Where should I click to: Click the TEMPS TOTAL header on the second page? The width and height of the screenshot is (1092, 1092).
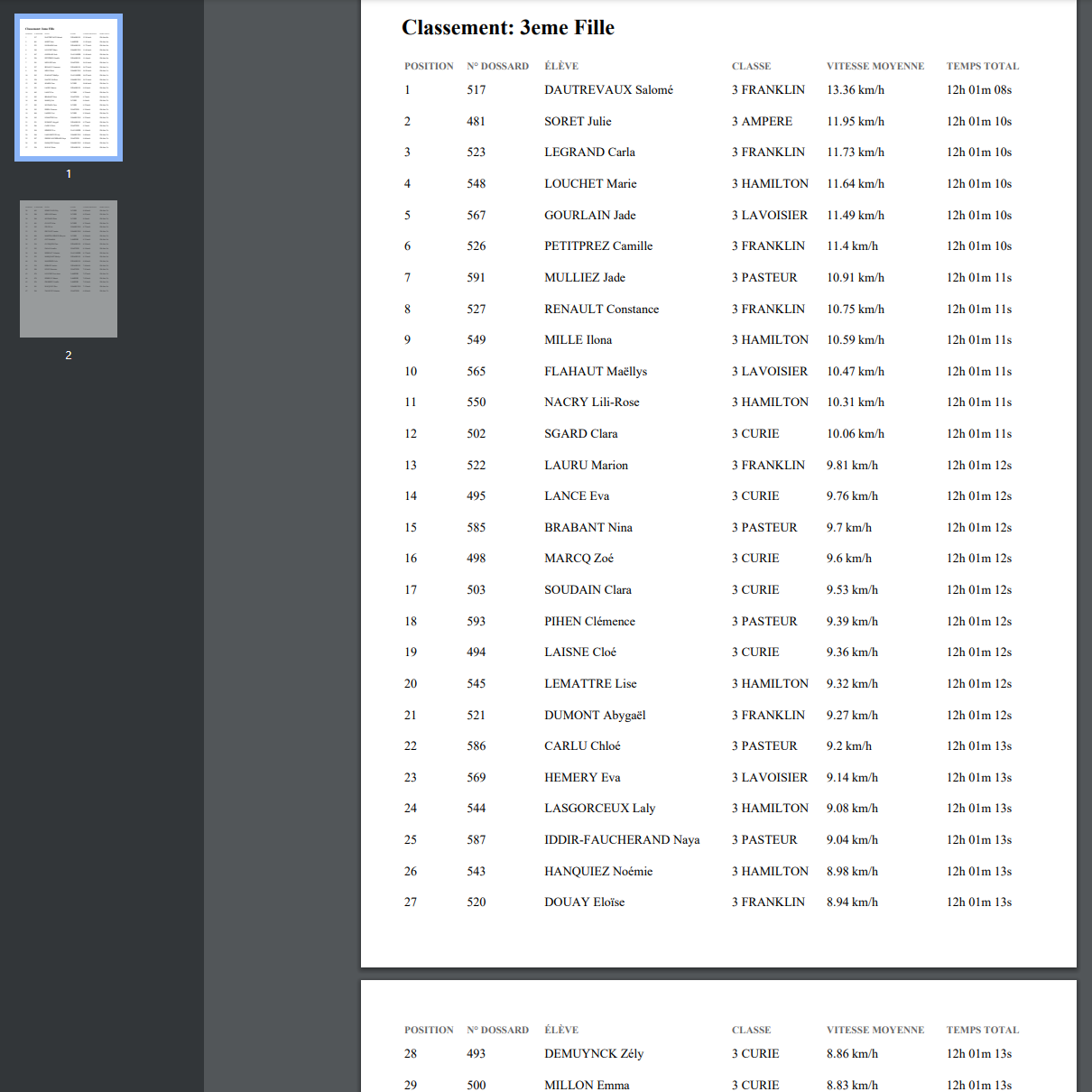[x=982, y=1030]
